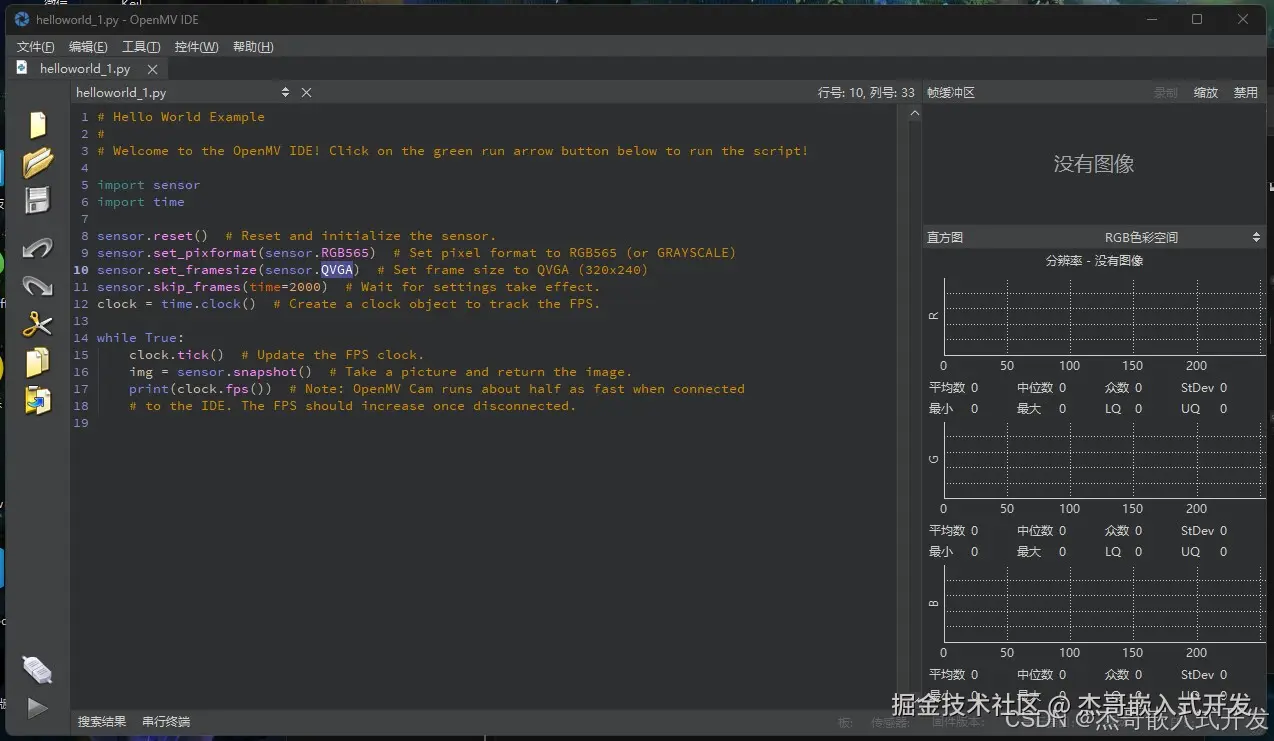The width and height of the screenshot is (1274, 741).
Task: Click line number 10 in the gutter
Action: (x=81, y=270)
